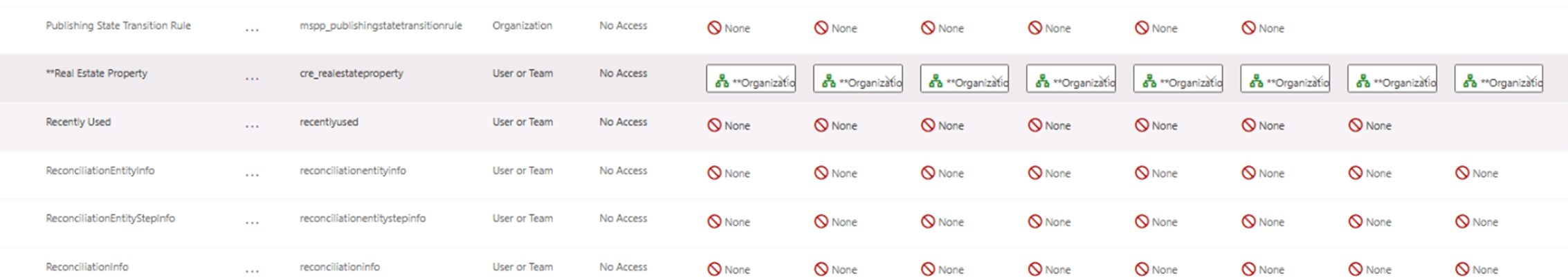Click No Access in ReconciliationInfo row
Screen dimensions: 1568x278
pyautogui.click(x=623, y=266)
